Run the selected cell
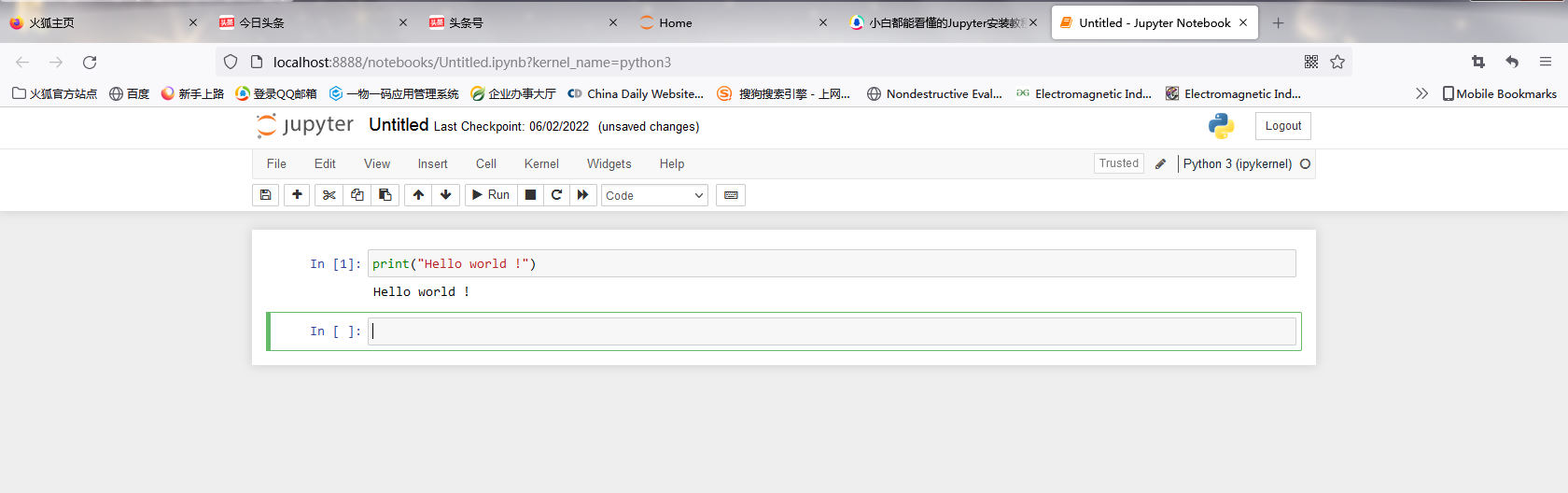Viewport: 1568px width, 493px height. tap(491, 195)
